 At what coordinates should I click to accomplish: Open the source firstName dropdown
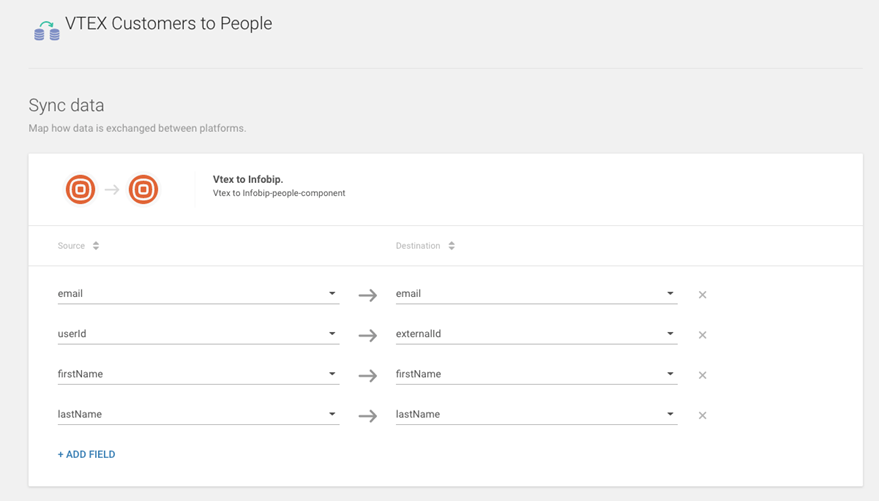tap(332, 374)
